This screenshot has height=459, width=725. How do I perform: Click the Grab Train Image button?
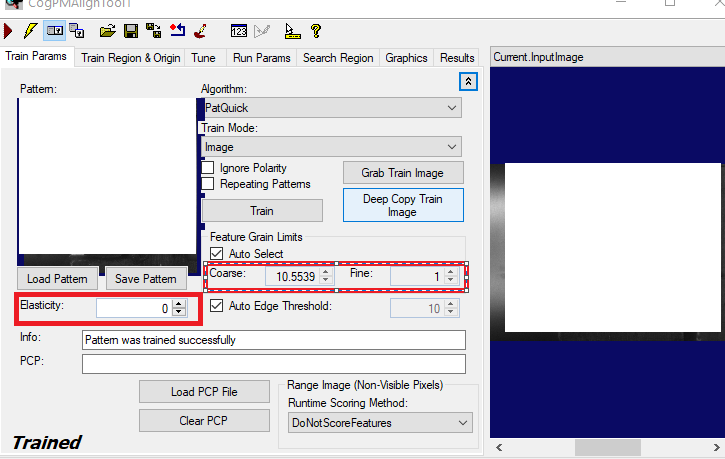(x=403, y=173)
